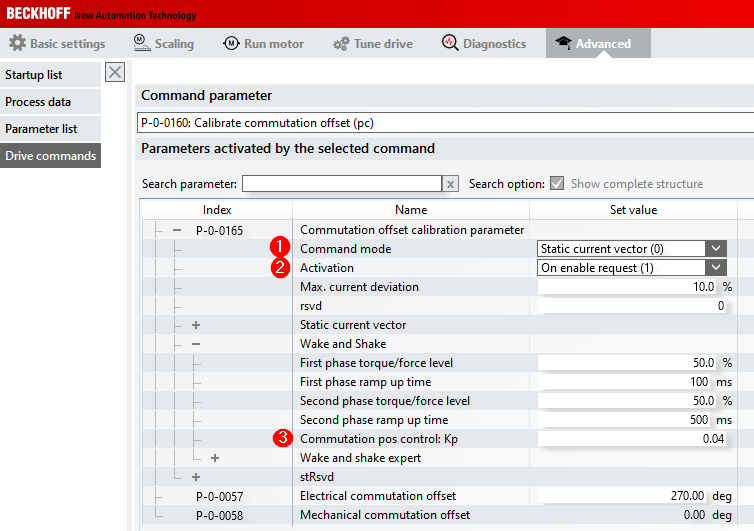Image resolution: width=754 pixels, height=531 pixels.
Task: Collapse the P-0-0165 tree node
Action: coord(177,230)
